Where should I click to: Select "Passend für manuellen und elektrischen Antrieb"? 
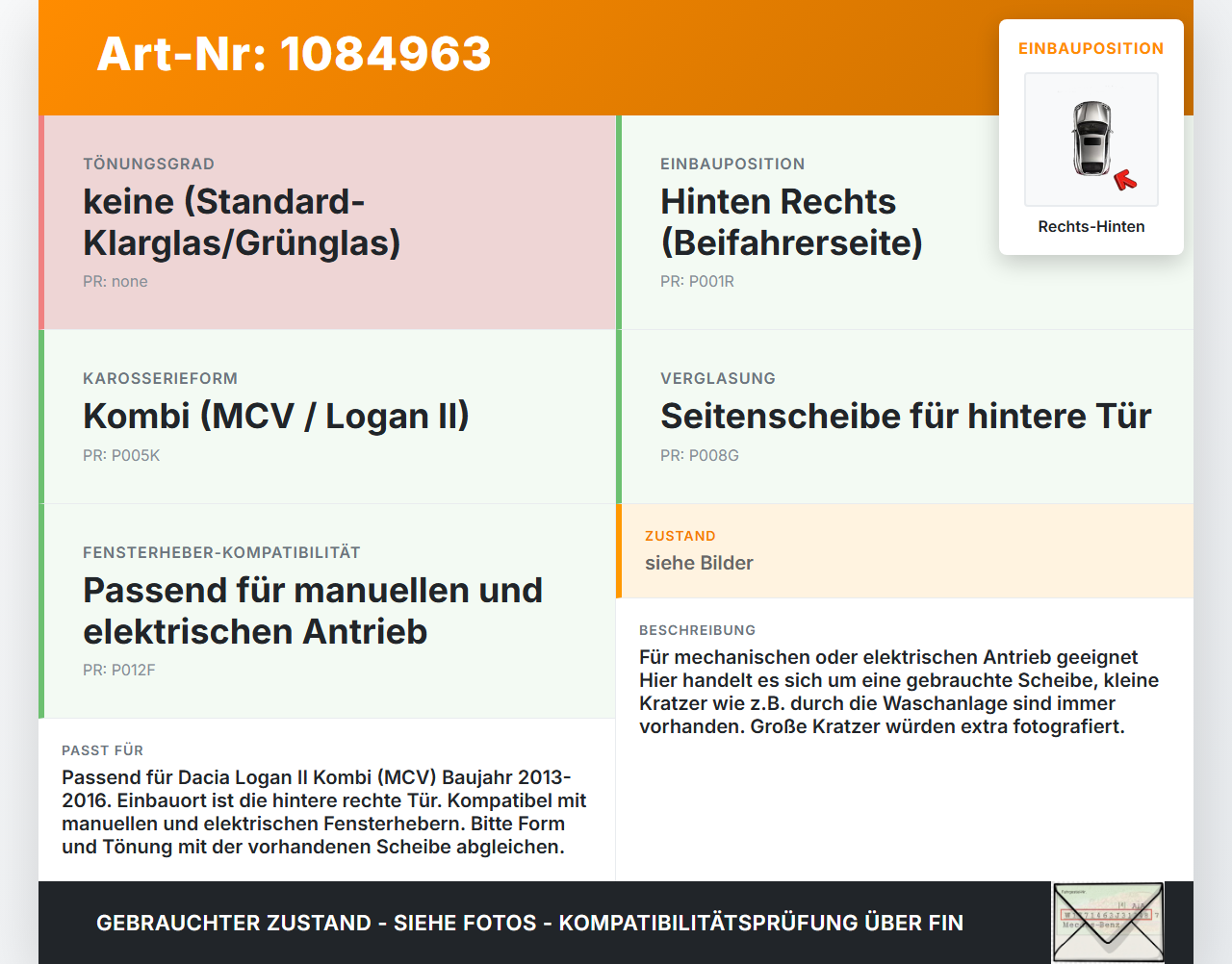313,611
